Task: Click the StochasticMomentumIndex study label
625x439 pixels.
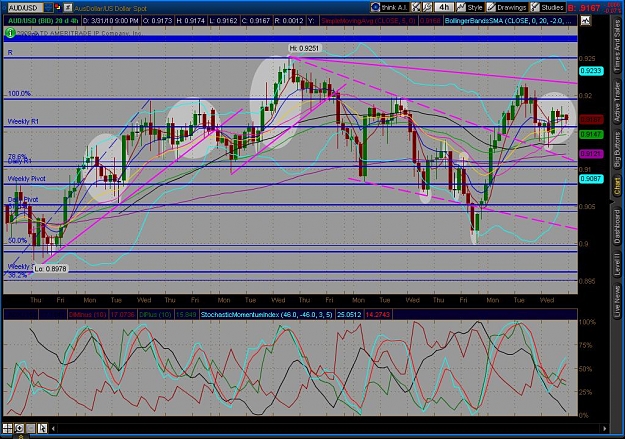Action: [267, 315]
